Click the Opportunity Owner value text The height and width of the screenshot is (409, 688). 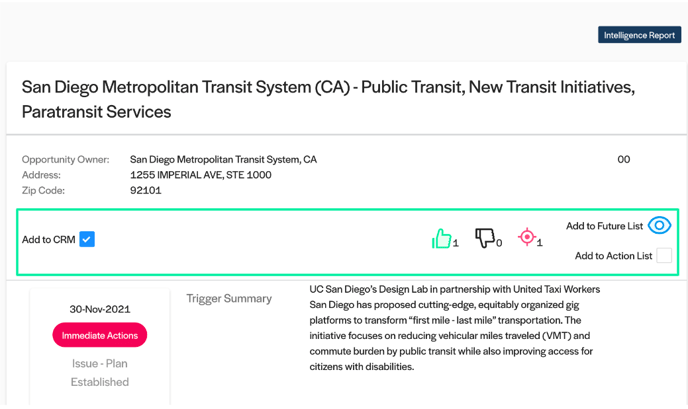coord(223,159)
